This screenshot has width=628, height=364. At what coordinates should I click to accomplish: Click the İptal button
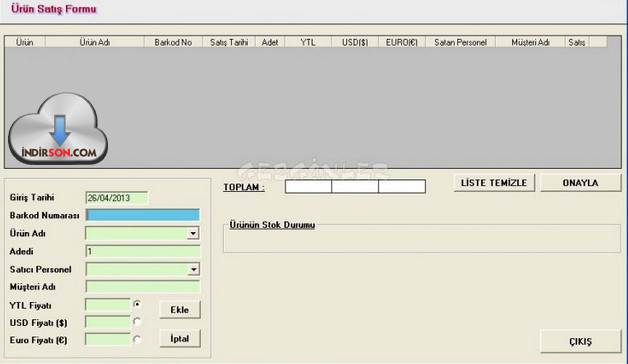[x=180, y=338]
